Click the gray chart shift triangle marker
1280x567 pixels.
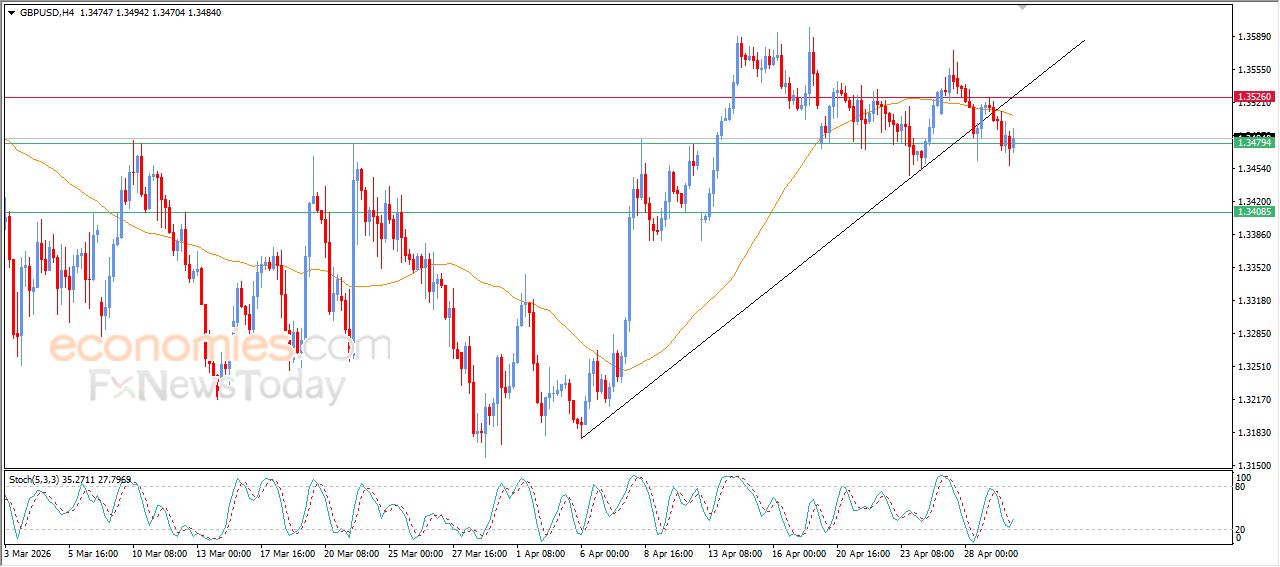click(x=1021, y=6)
